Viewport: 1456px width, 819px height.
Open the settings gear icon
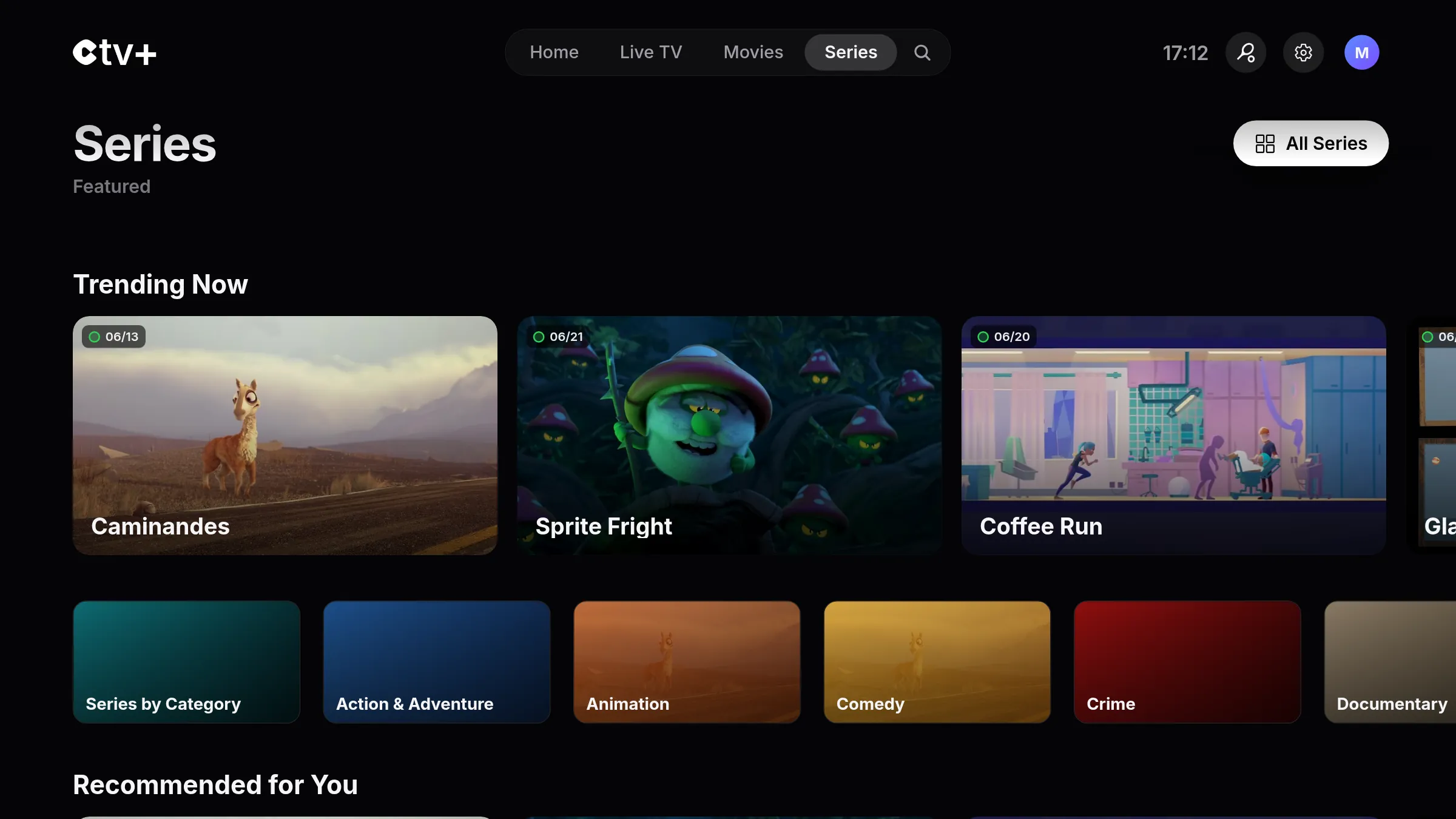(x=1303, y=53)
